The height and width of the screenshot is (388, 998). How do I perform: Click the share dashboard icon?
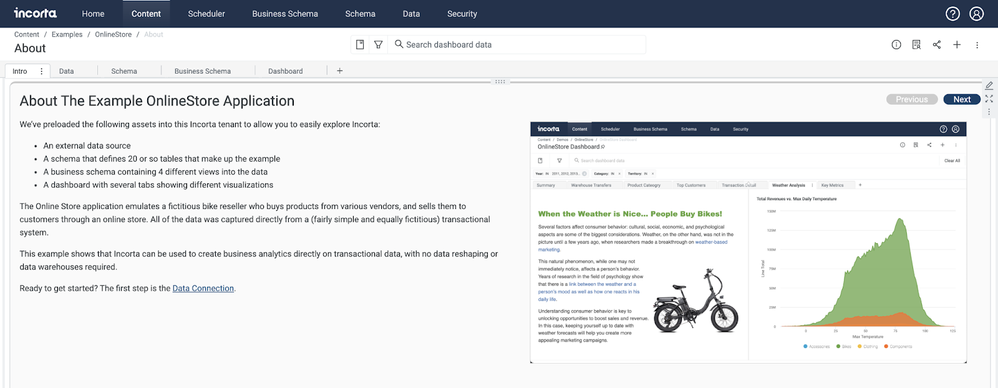[x=936, y=45]
